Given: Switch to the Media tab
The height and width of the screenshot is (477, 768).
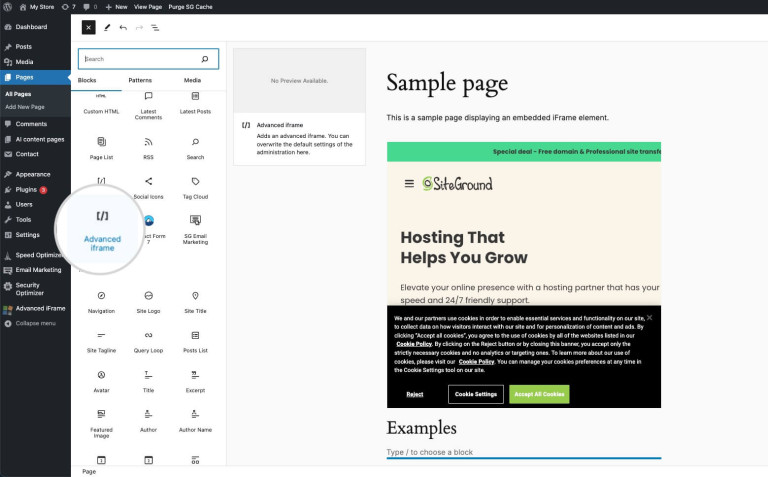Looking at the screenshot, I should (x=192, y=80).
